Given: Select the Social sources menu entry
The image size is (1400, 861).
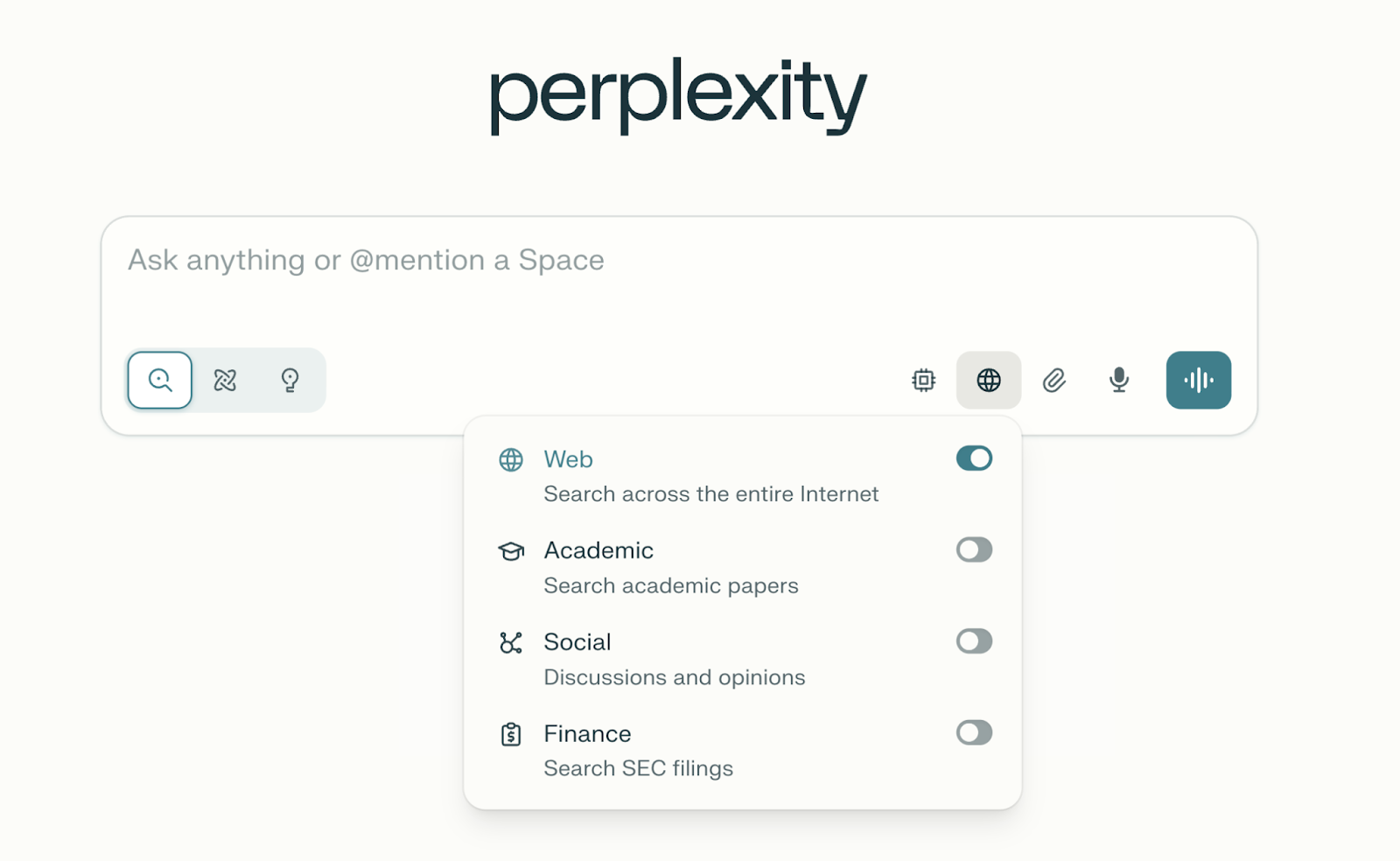Looking at the screenshot, I should pos(577,641).
